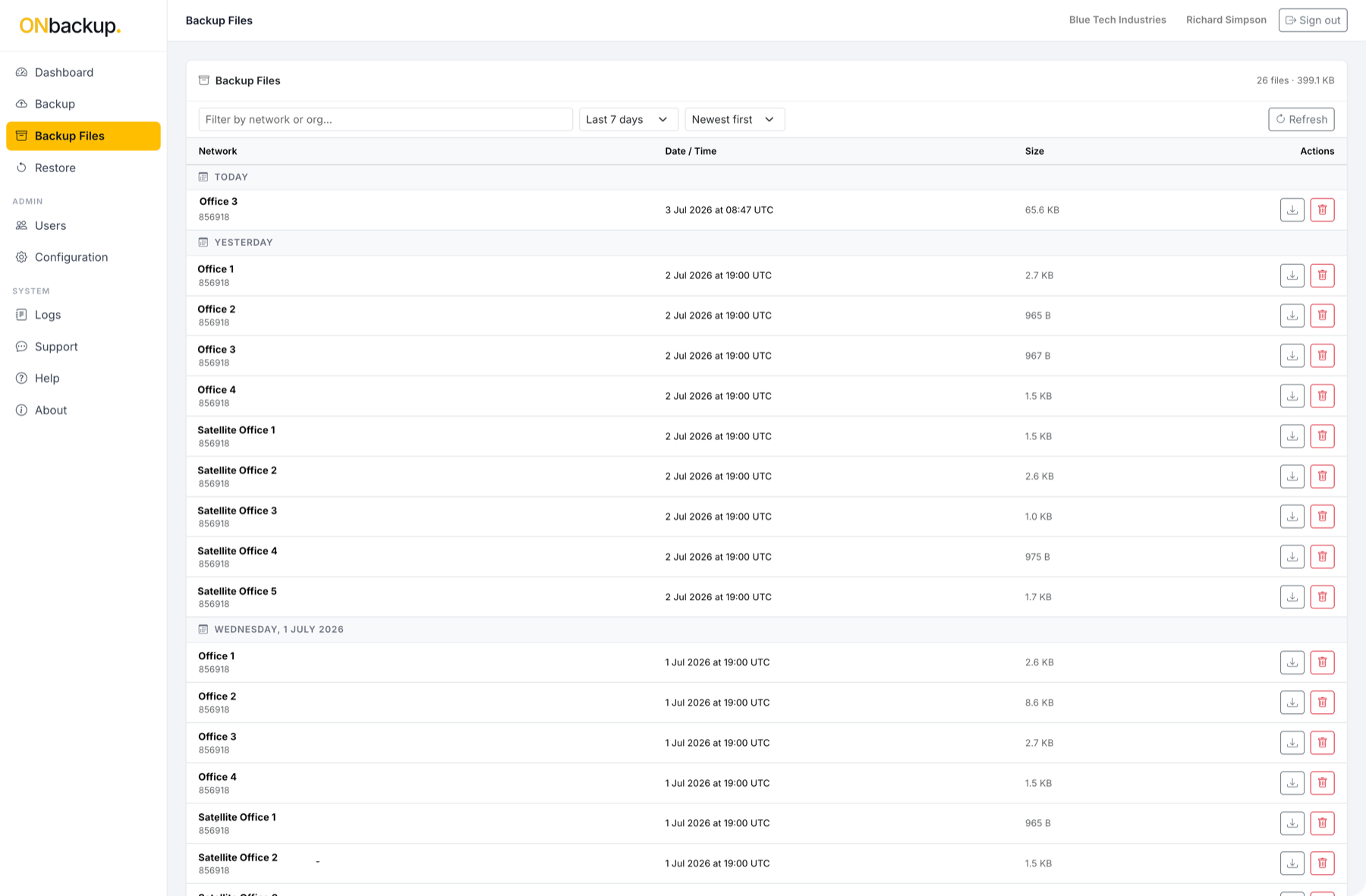Open the Backup page from sidebar

pos(83,104)
